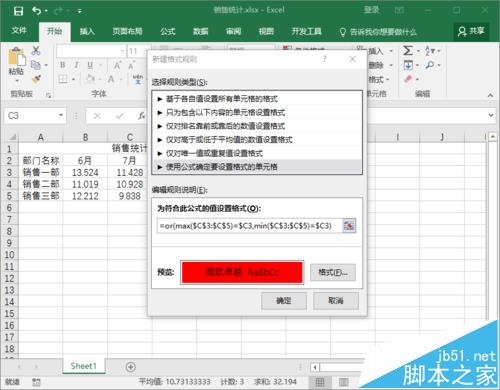Select cell 销售二部
Viewport: 500px width, 390px height.
(x=41, y=184)
